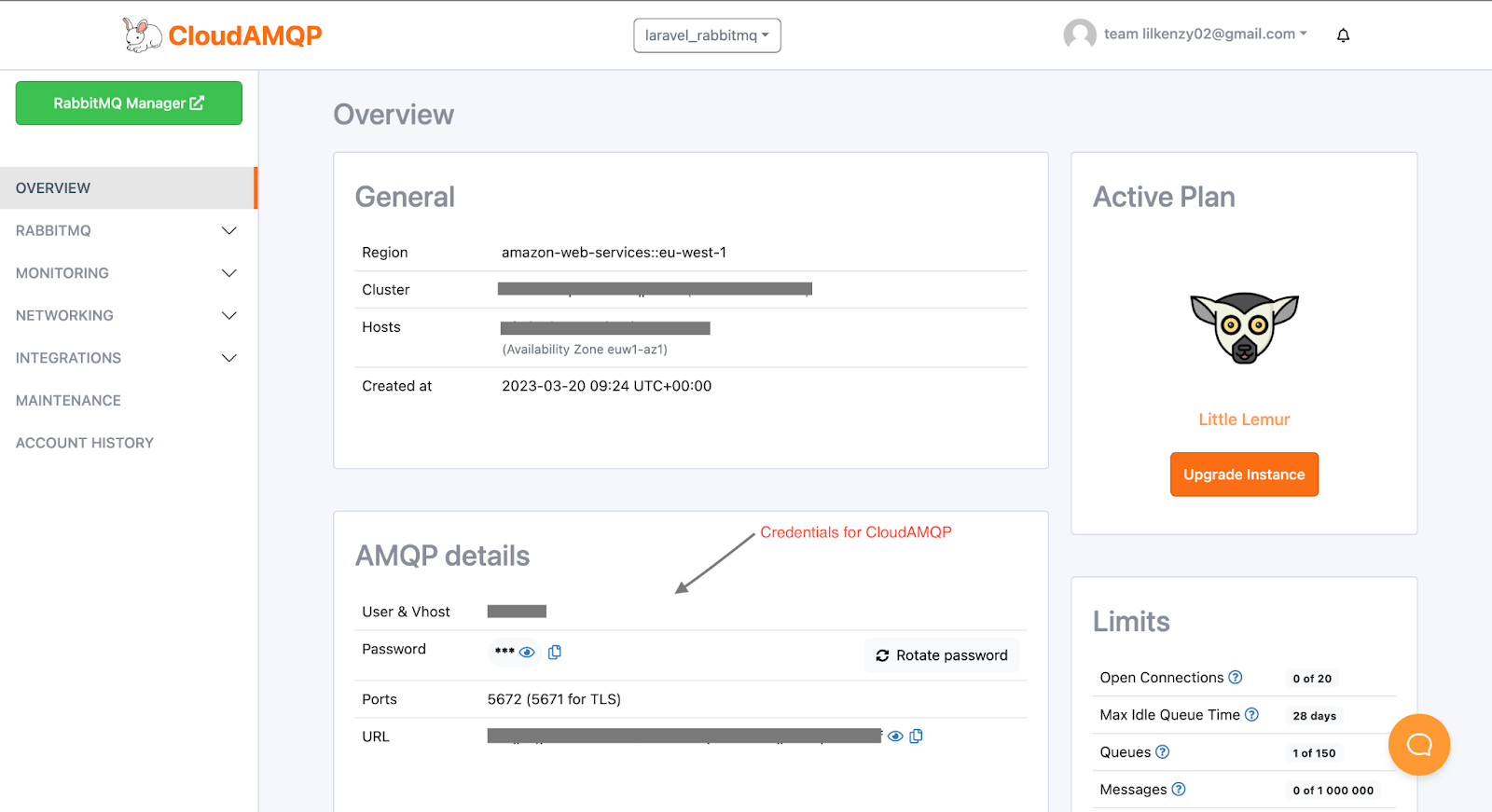This screenshot has height=812, width=1492.
Task: Click the 28 days idle queue value
Action: point(1314,716)
